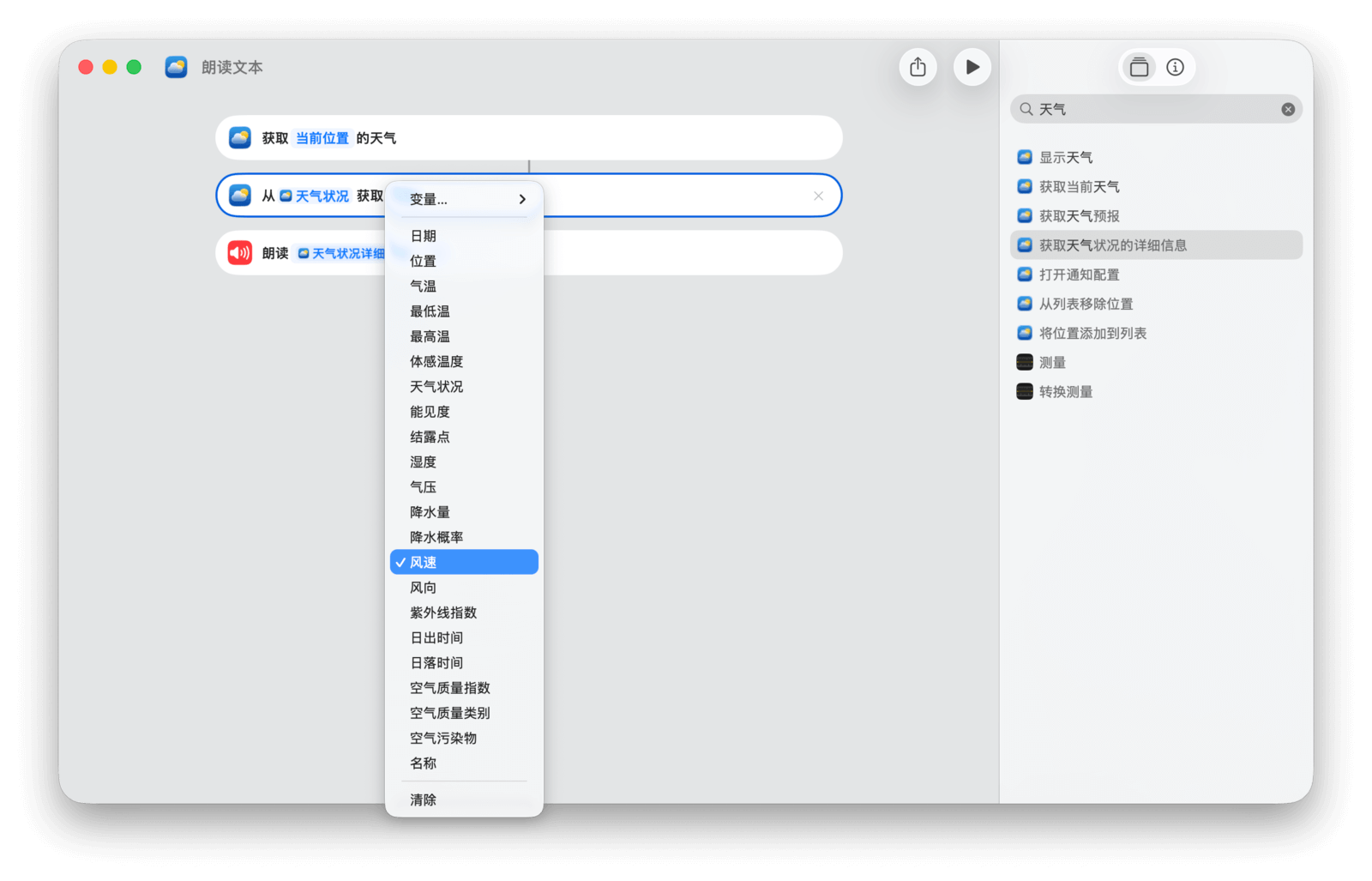Open the 当前位置 location parameter
Viewport: 1372px width, 881px height.
point(322,138)
